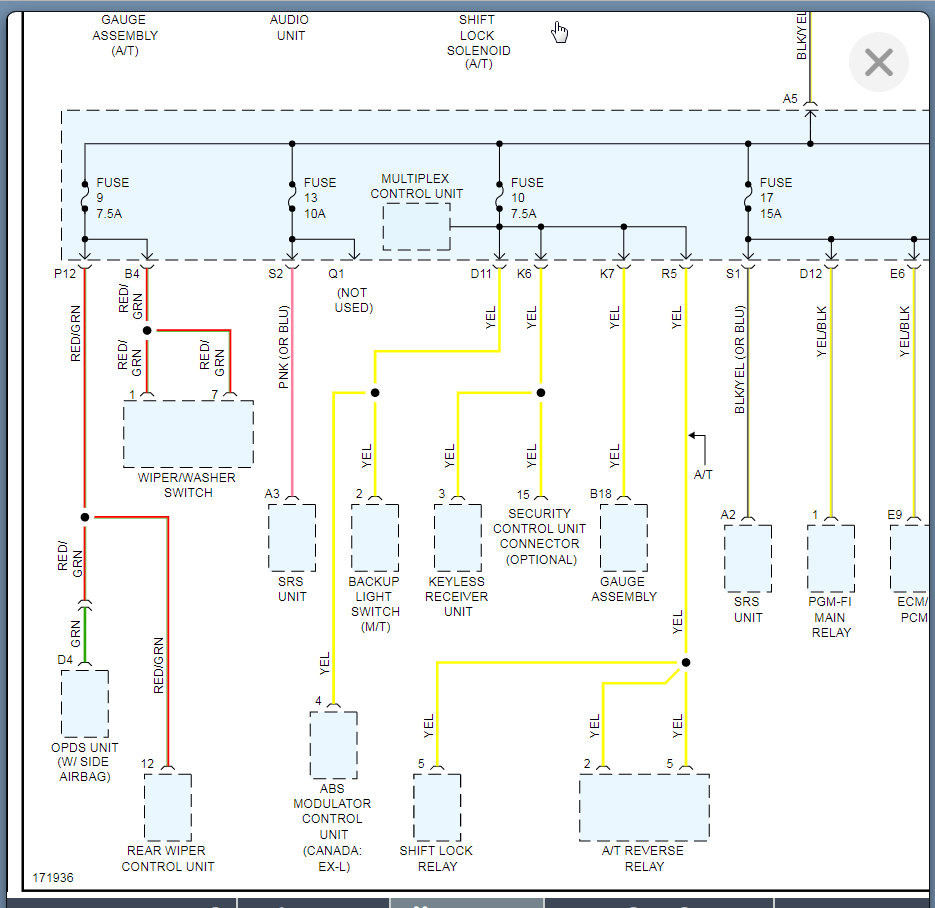The width and height of the screenshot is (935, 908).
Task: Click the GRN wire label above D4
Action: [76, 633]
